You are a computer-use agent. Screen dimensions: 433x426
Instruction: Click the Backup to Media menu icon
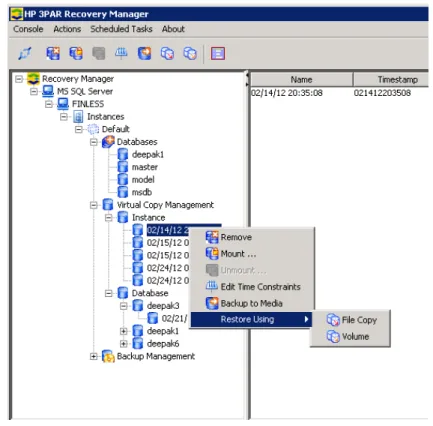click(x=212, y=303)
